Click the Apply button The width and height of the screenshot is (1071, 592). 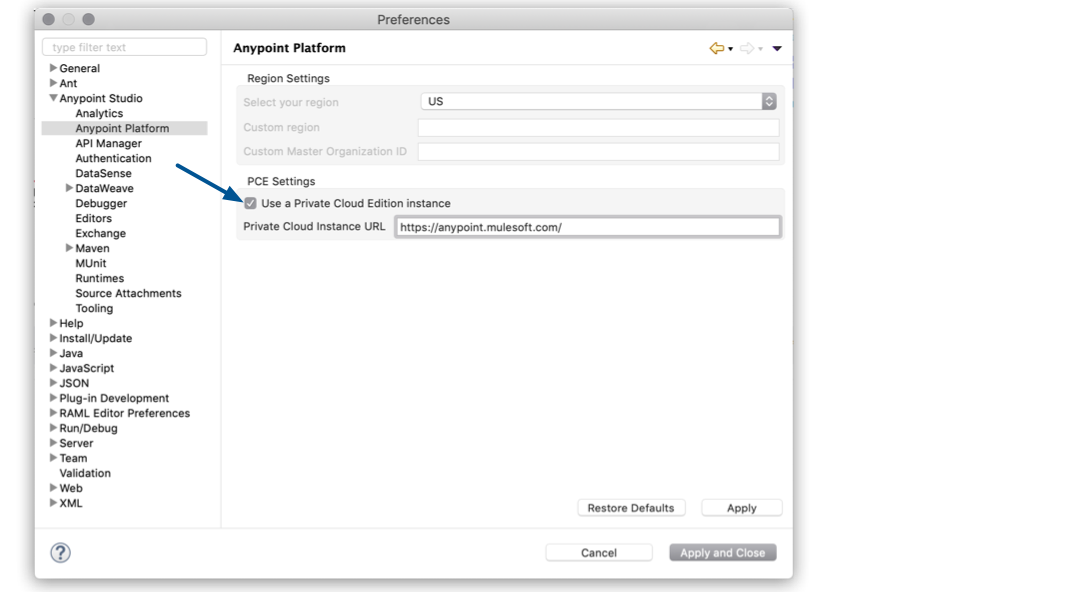tap(741, 507)
